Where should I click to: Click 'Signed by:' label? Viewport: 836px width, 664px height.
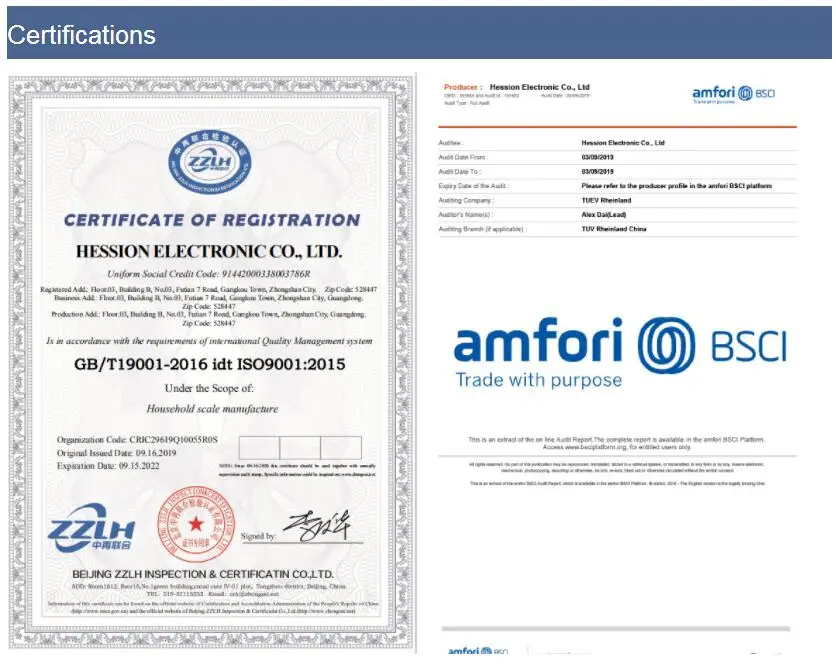point(258,536)
